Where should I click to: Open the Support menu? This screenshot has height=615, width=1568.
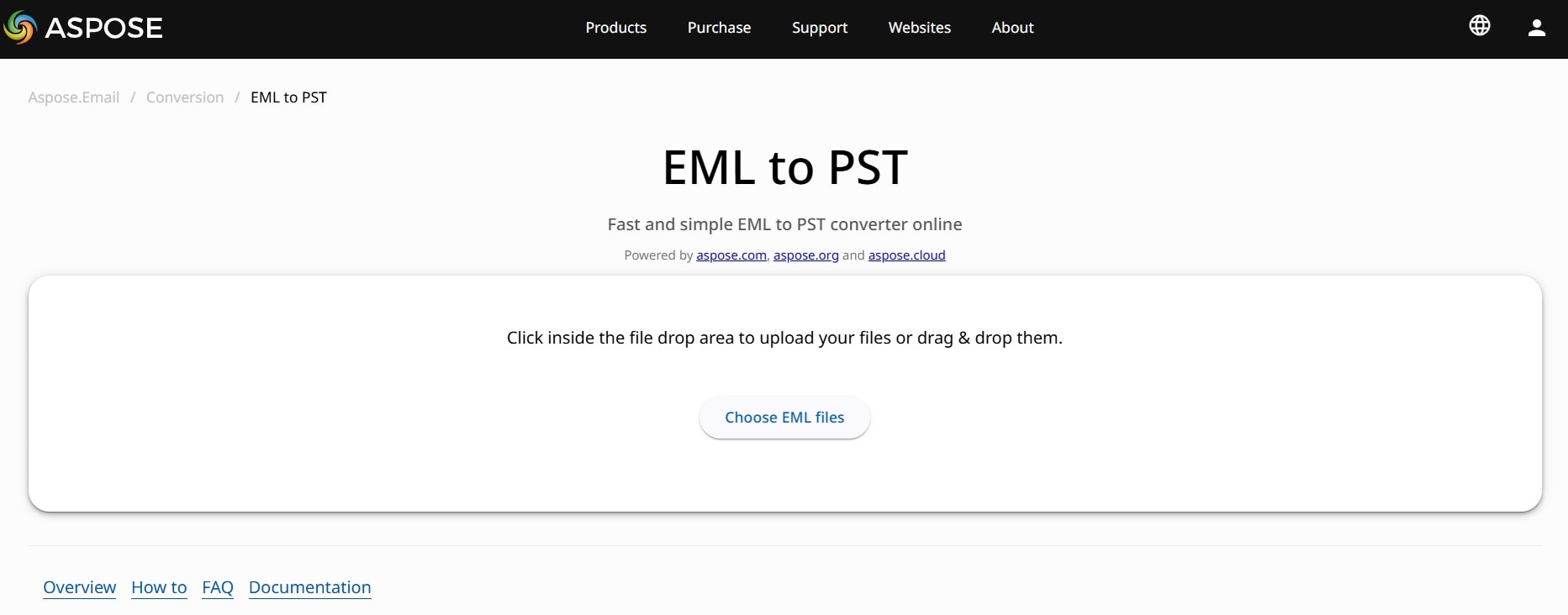point(820,28)
